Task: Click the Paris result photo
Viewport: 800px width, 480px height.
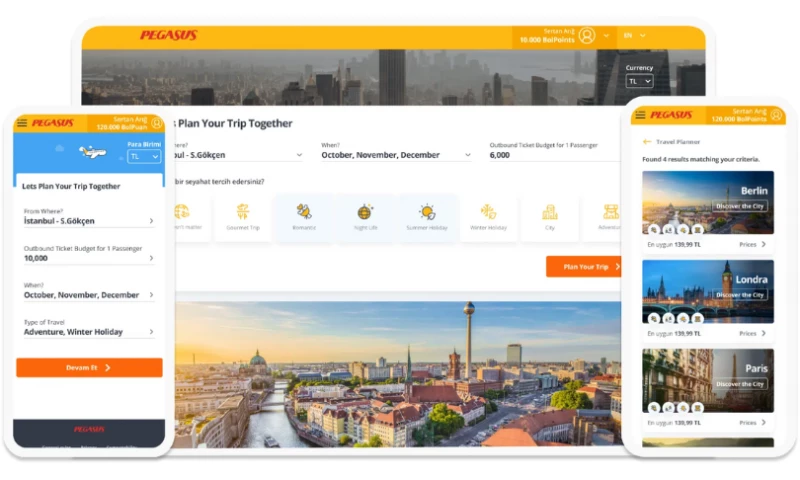Action: pyautogui.click(x=708, y=381)
